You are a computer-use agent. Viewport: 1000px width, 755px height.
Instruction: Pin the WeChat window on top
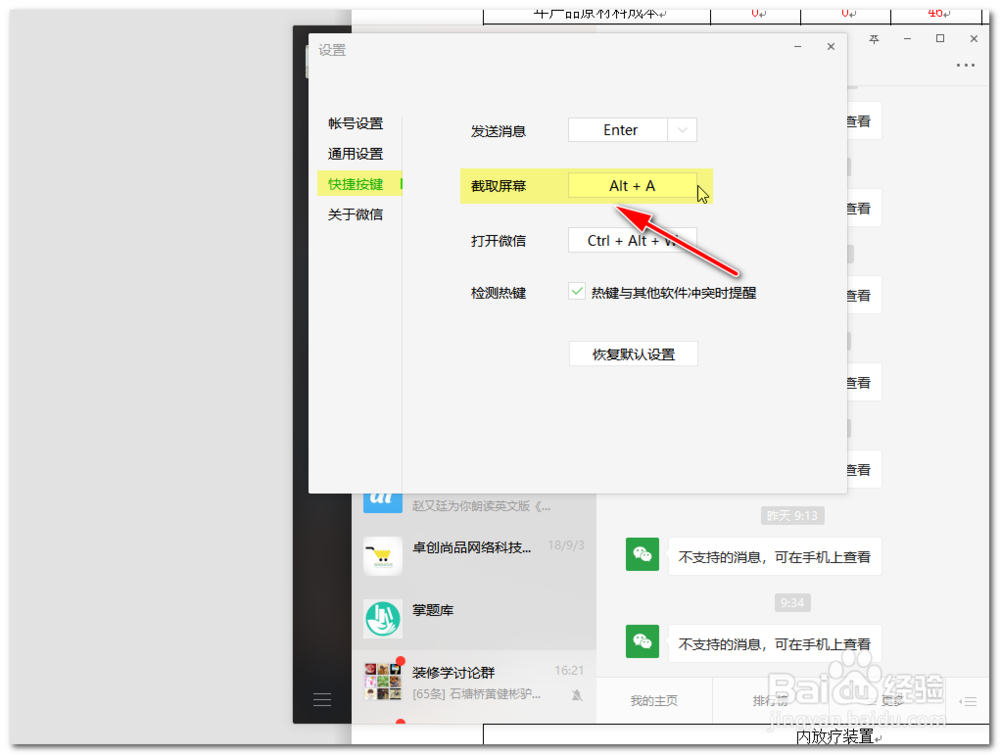[874, 39]
